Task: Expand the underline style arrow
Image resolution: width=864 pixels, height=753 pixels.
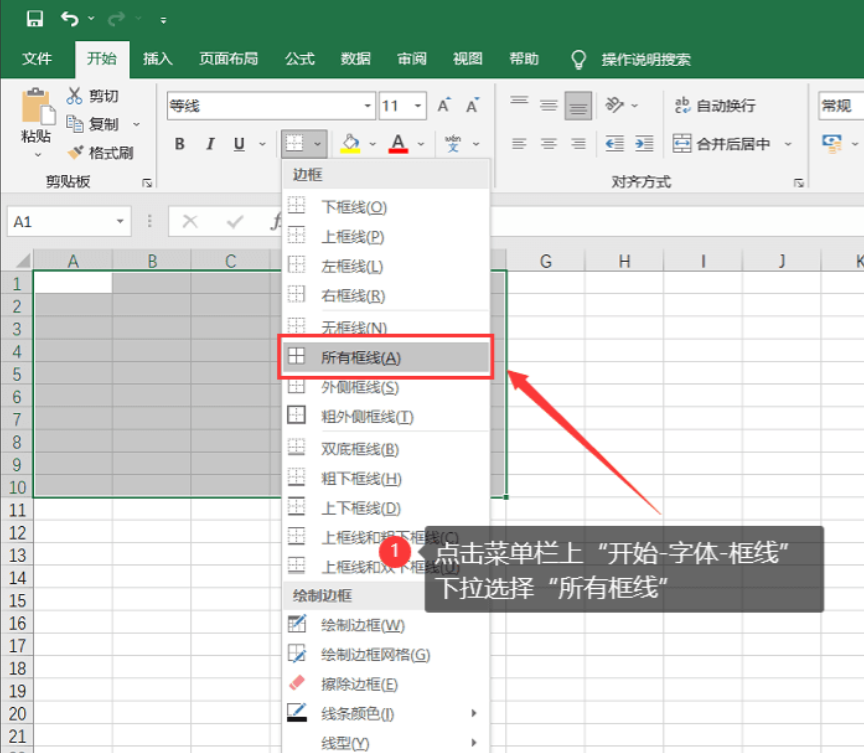Action: pos(263,144)
